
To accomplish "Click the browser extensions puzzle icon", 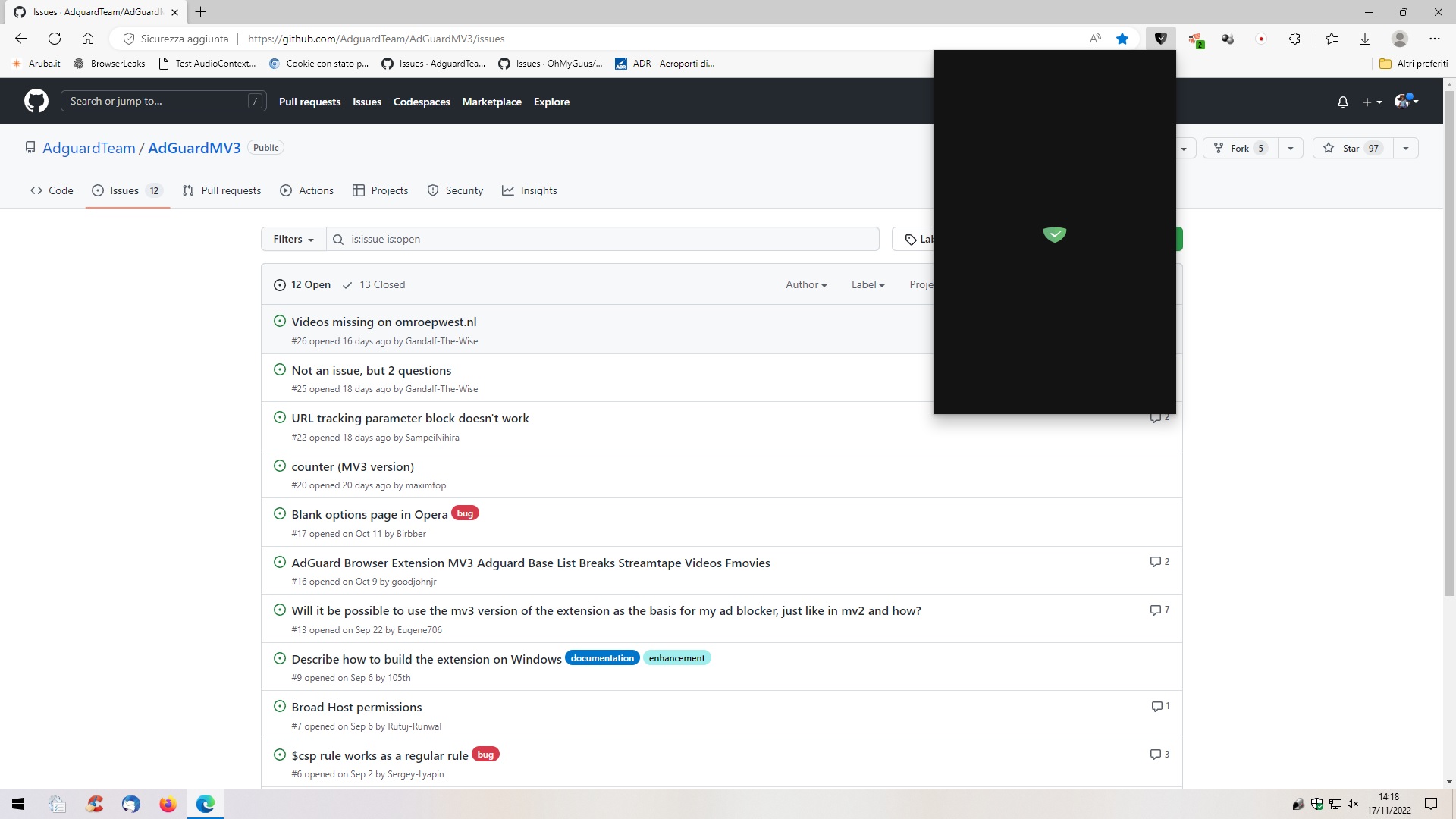I will click(x=1294, y=39).
